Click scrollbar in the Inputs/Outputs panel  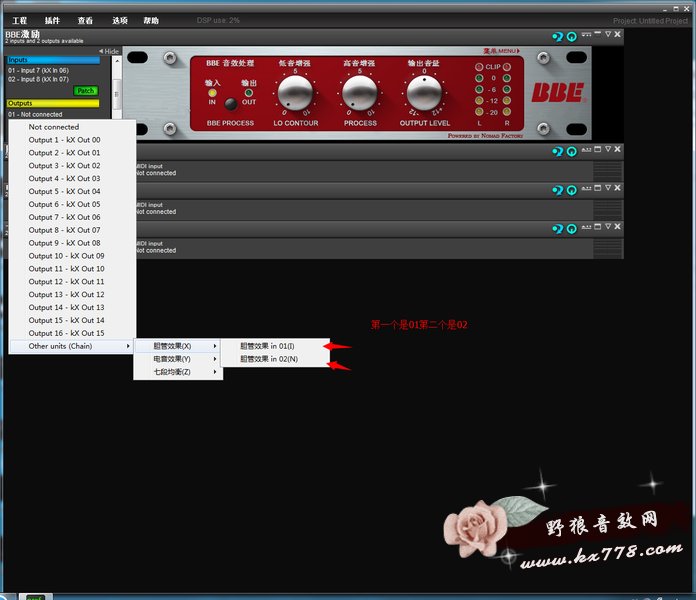[117, 93]
